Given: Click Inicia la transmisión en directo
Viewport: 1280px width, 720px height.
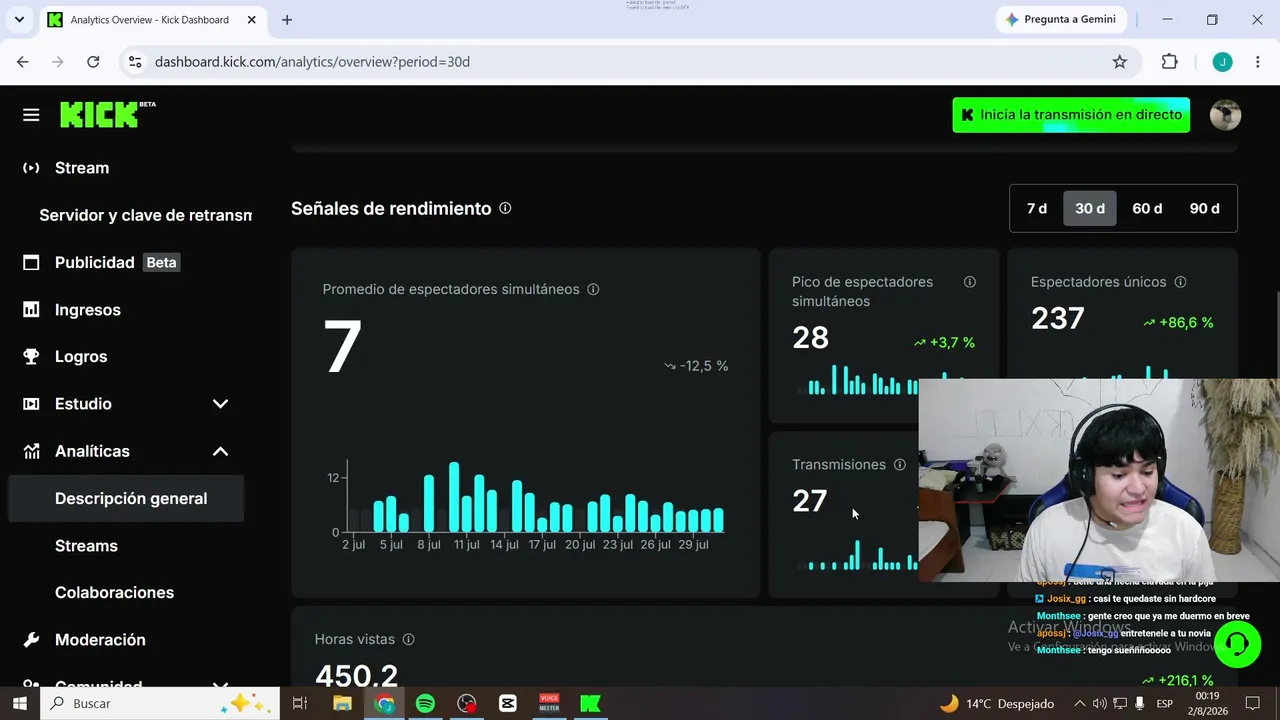Looking at the screenshot, I should pyautogui.click(x=1071, y=115).
